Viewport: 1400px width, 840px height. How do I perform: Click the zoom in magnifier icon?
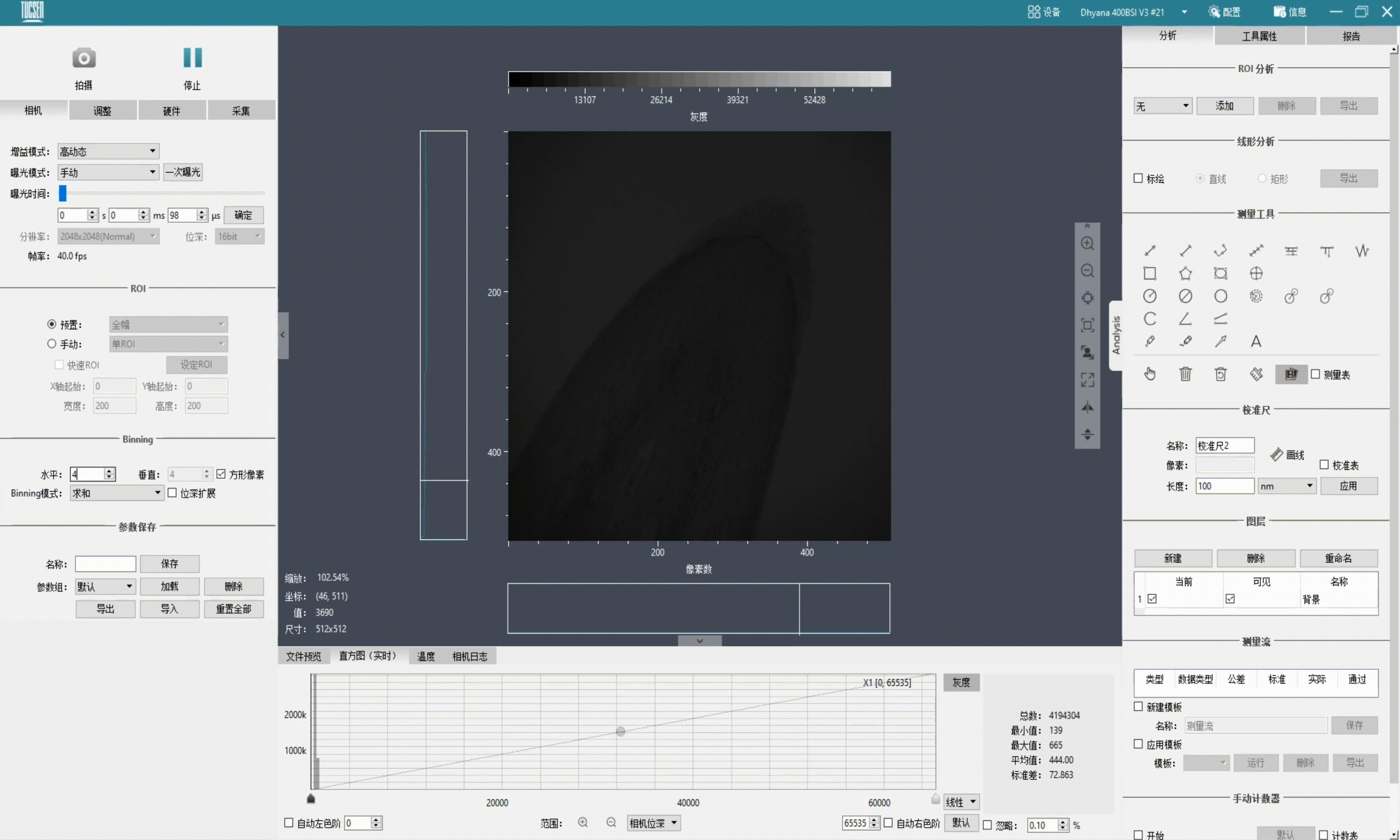point(1088,242)
